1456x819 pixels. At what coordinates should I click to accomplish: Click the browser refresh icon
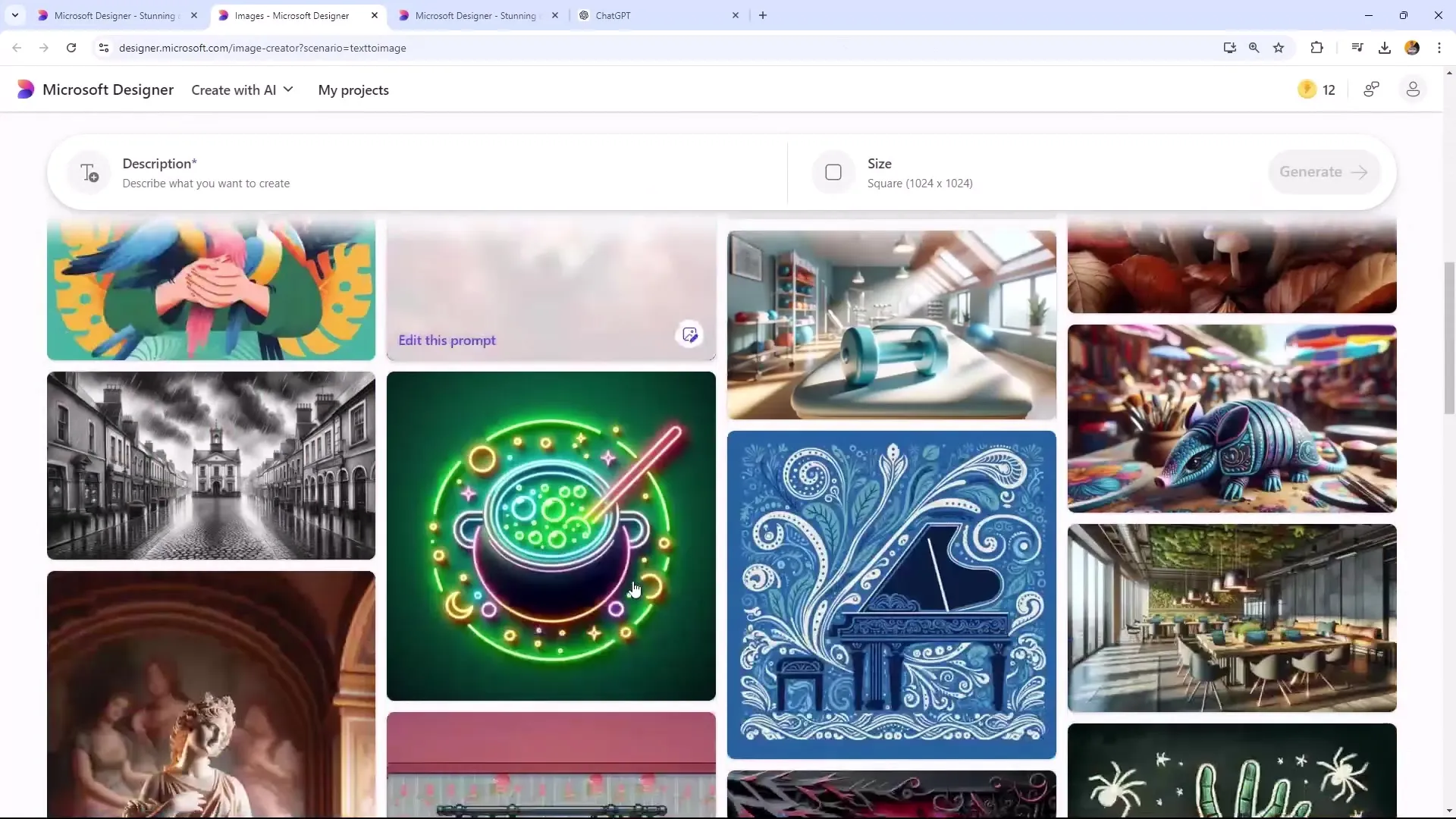[x=71, y=47]
